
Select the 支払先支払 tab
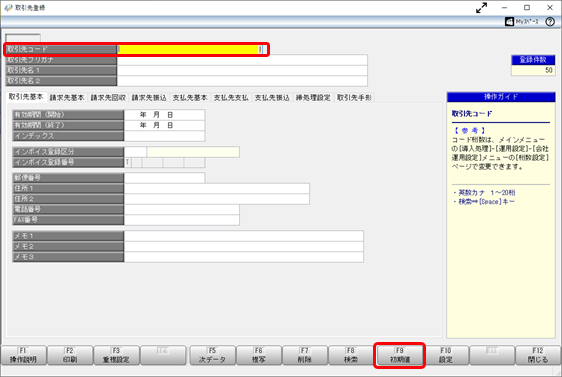coord(231,97)
